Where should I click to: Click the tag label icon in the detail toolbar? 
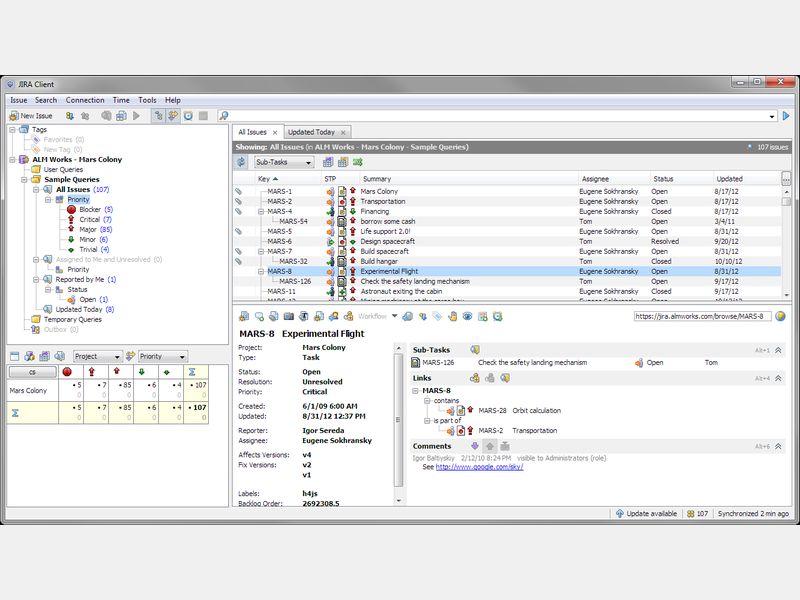pos(437,317)
